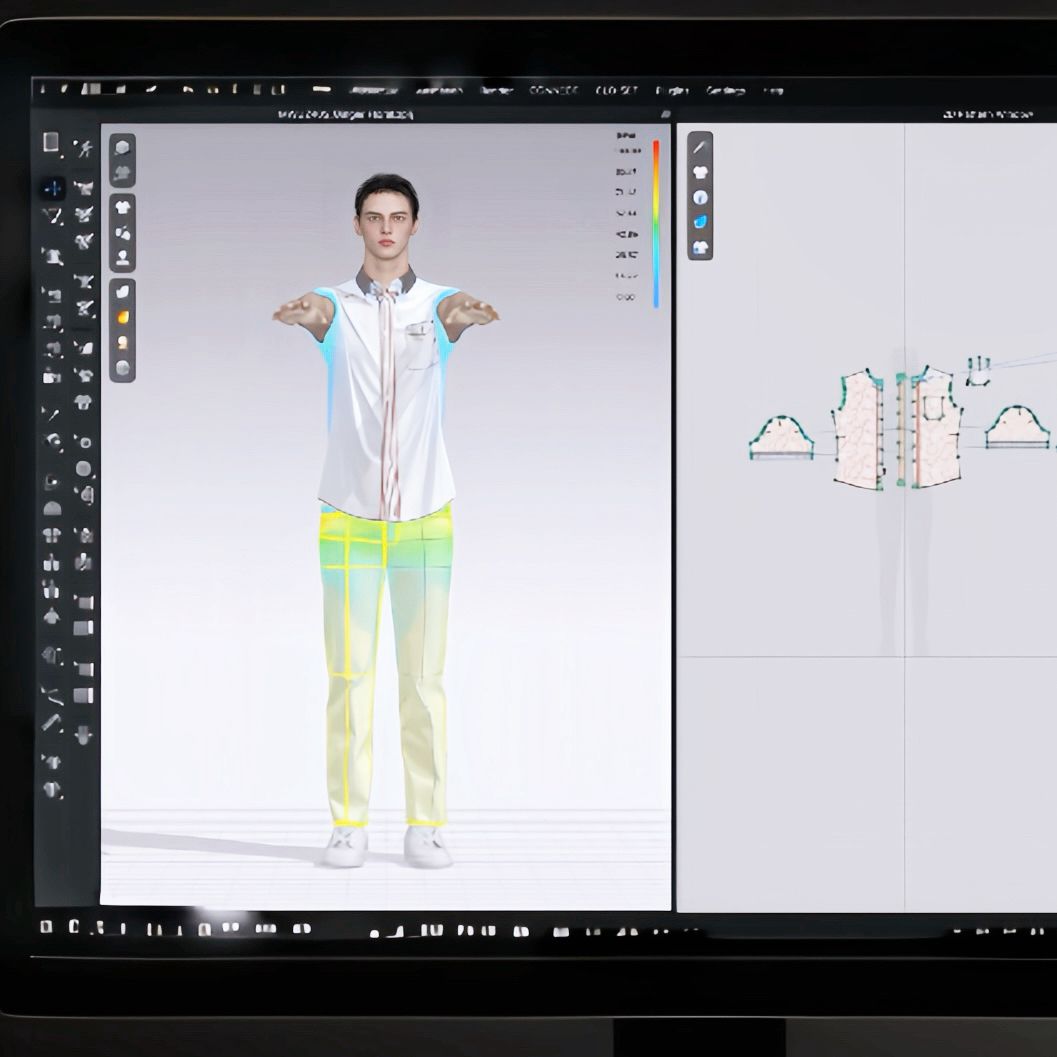
Task: Select the diagonal ruler tool in left toolbar
Action: tap(51, 723)
